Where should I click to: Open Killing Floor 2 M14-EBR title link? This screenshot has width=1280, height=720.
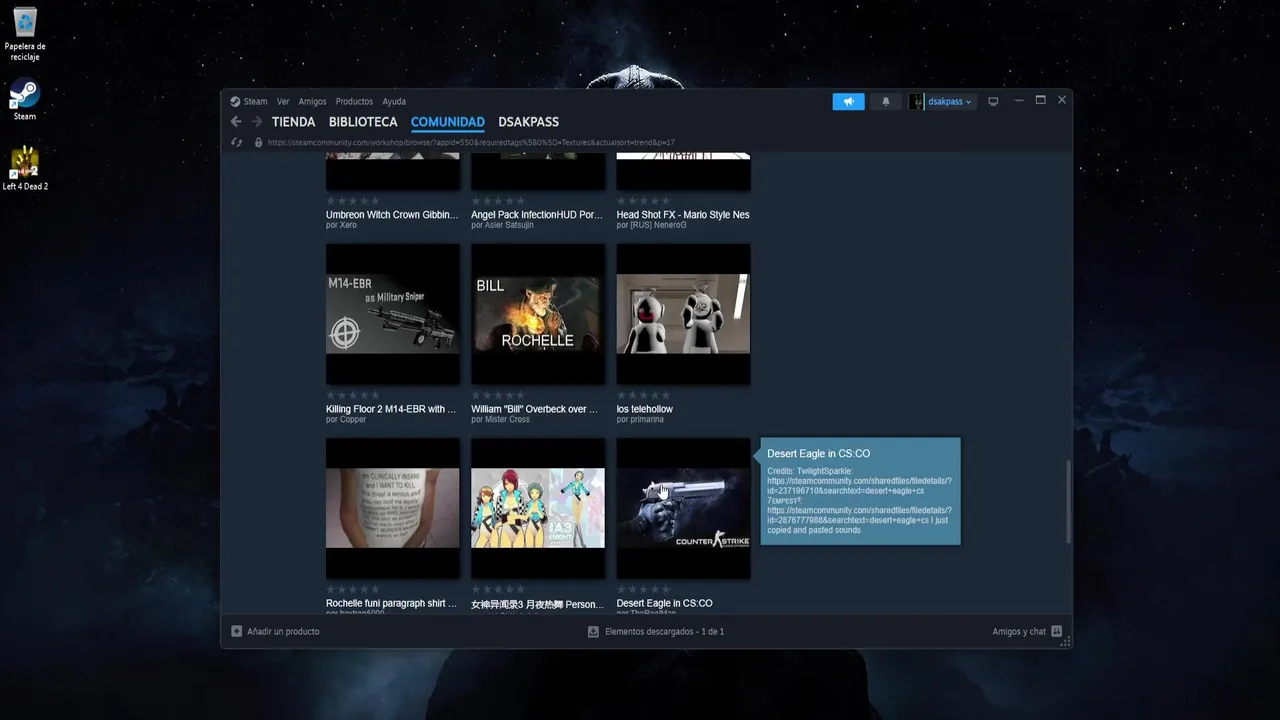tap(391, 409)
